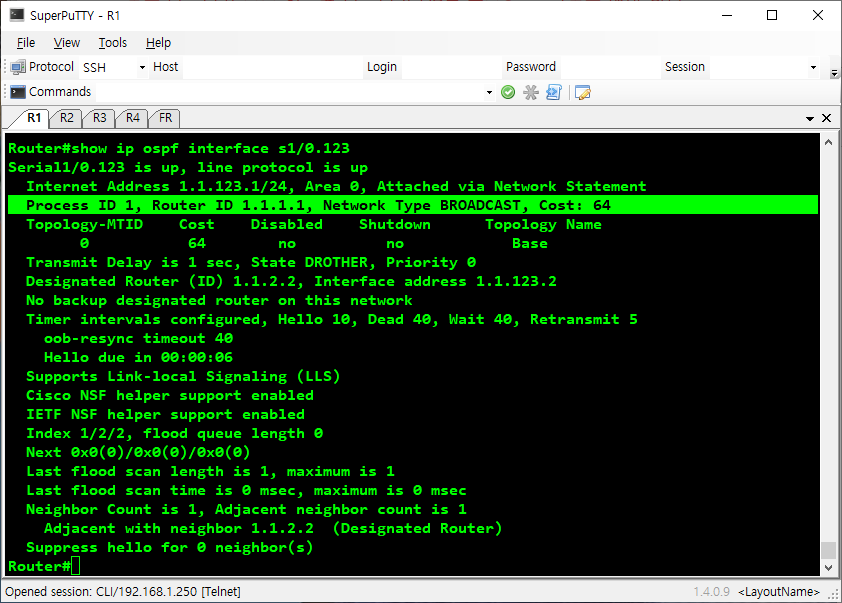Click the SuperPuTTY title bar icon
842x603 pixels.
17,15
